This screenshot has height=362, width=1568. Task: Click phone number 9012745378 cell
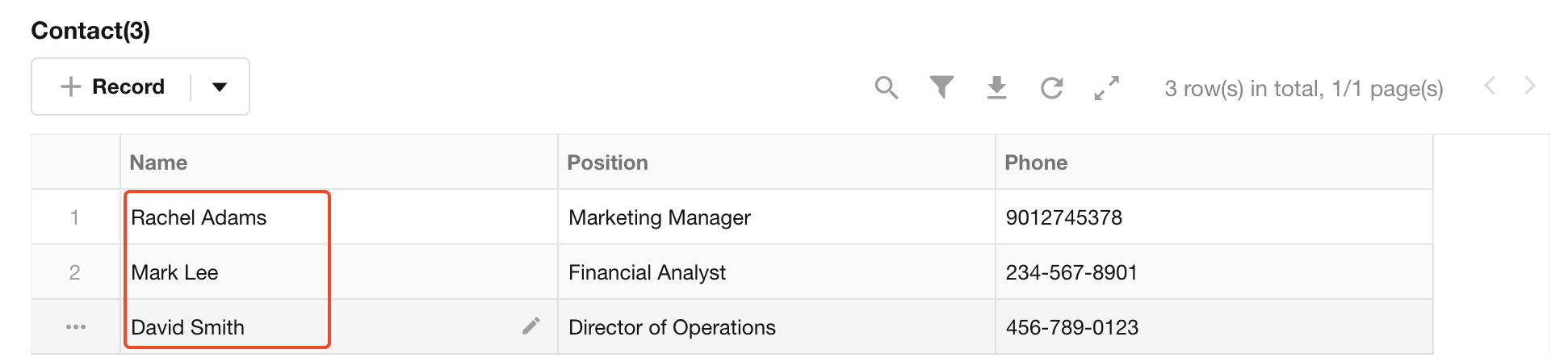click(1064, 217)
